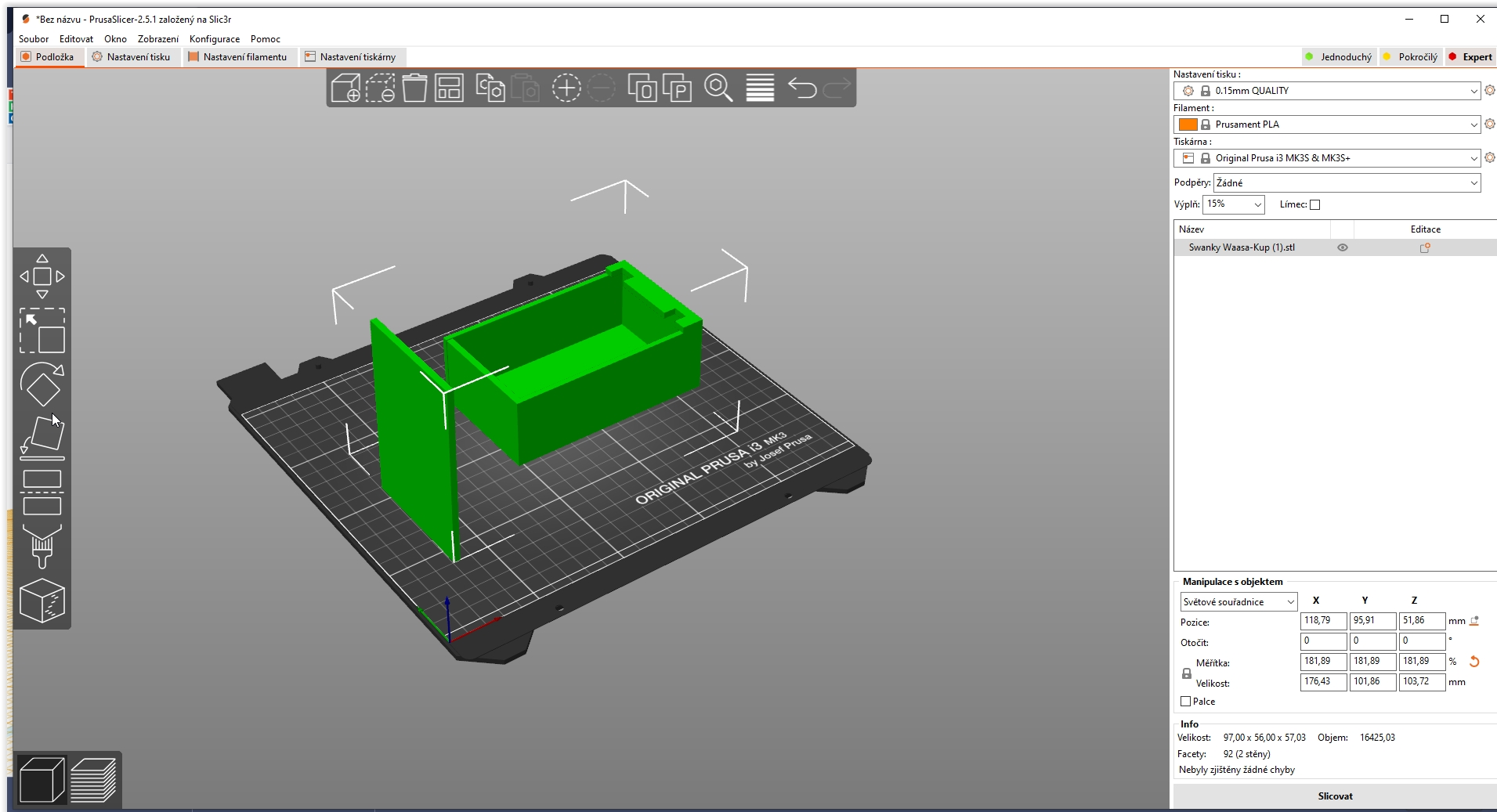Viewport: 1497px width, 812px height.
Task: Open the Konfigurace menu
Action: [215, 39]
